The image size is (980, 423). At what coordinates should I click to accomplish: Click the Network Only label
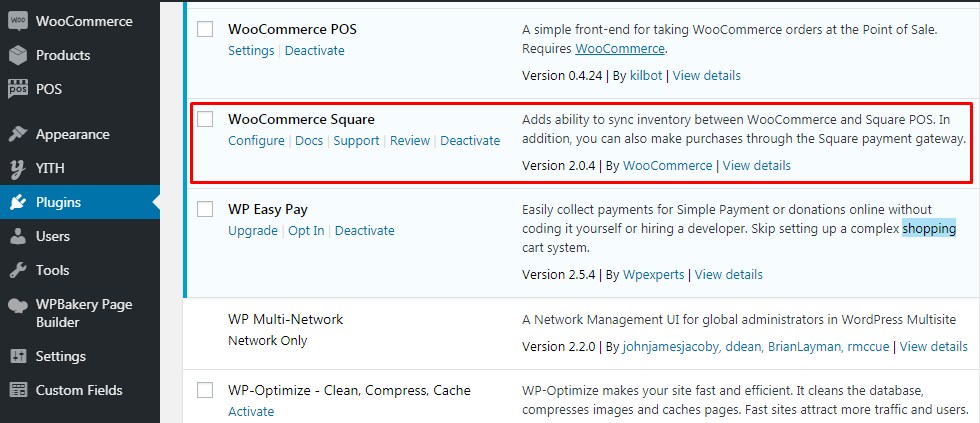[268, 341]
